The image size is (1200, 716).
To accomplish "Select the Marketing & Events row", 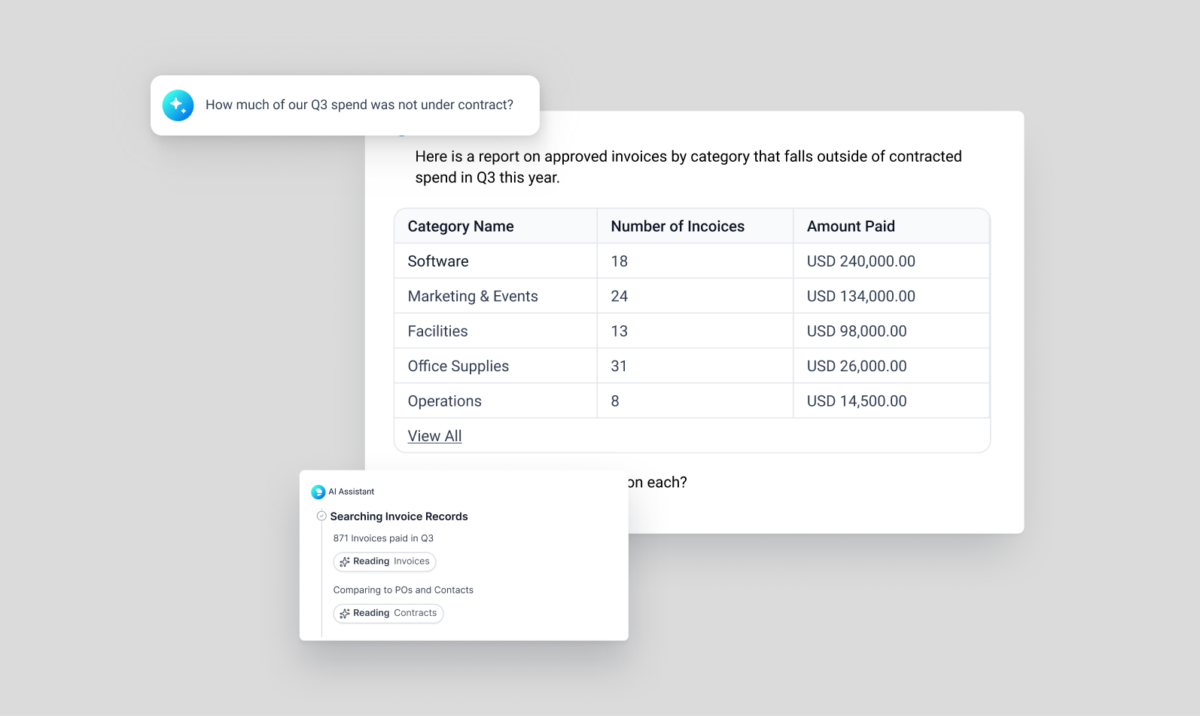I will 472,296.
